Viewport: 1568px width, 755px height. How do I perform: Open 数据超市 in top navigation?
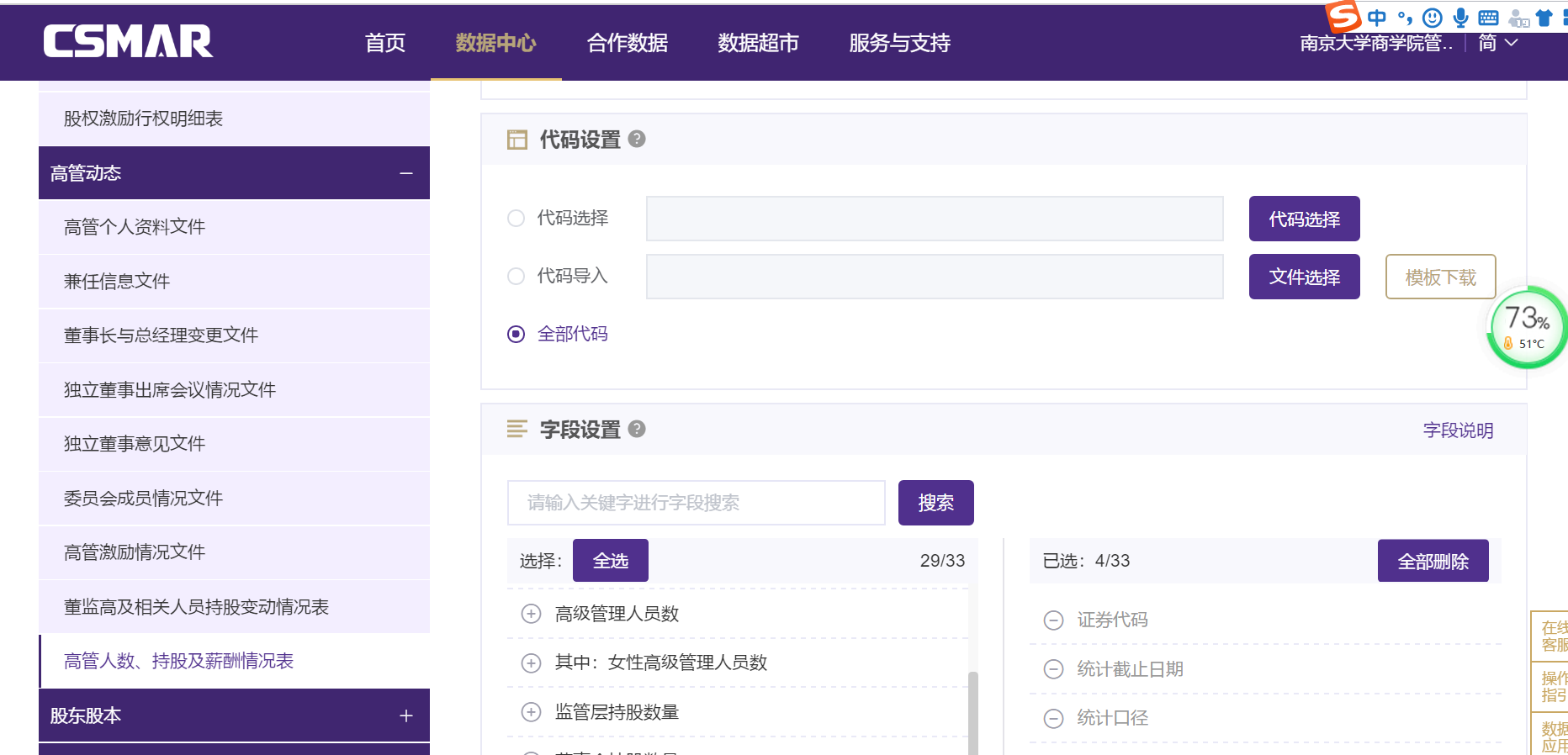[758, 43]
